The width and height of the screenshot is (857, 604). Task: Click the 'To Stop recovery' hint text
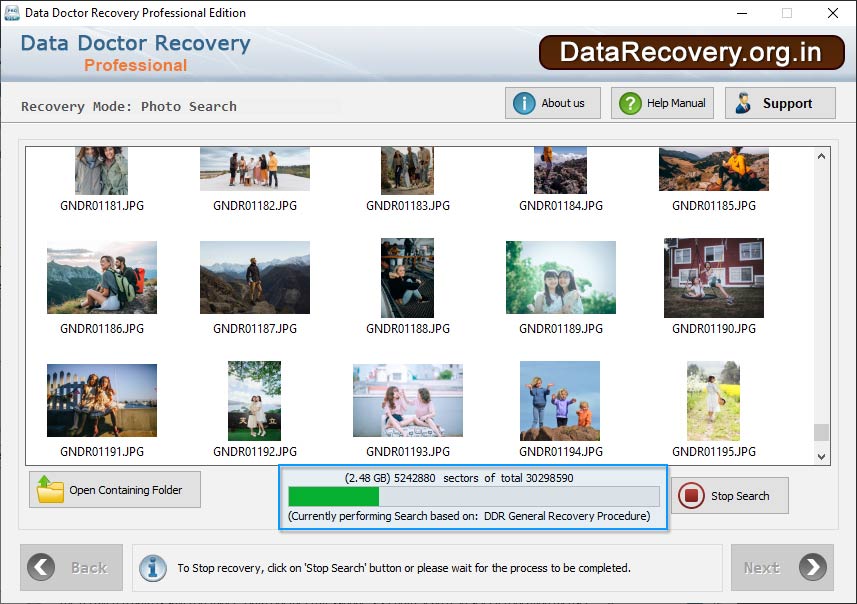click(x=404, y=568)
